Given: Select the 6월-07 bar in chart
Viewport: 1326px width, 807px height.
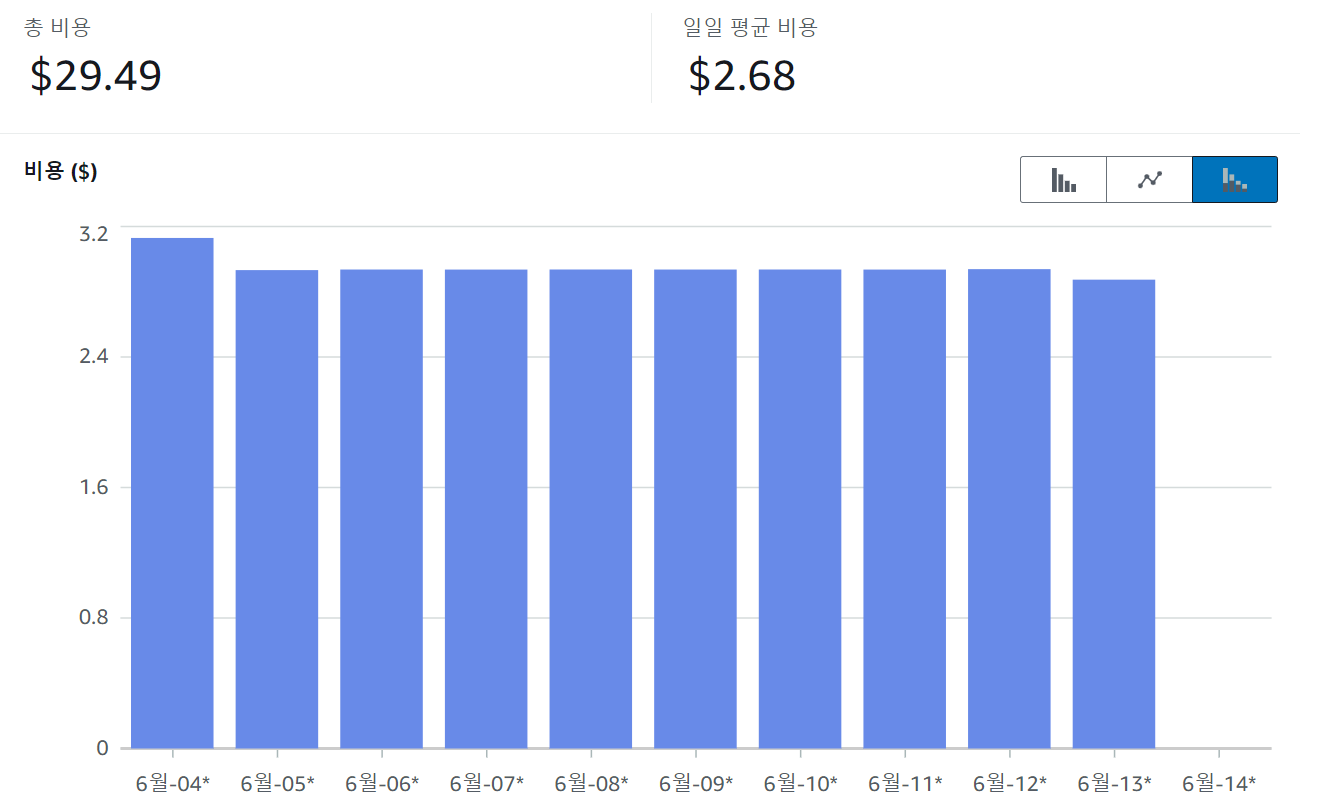Looking at the screenshot, I should click(x=486, y=509).
